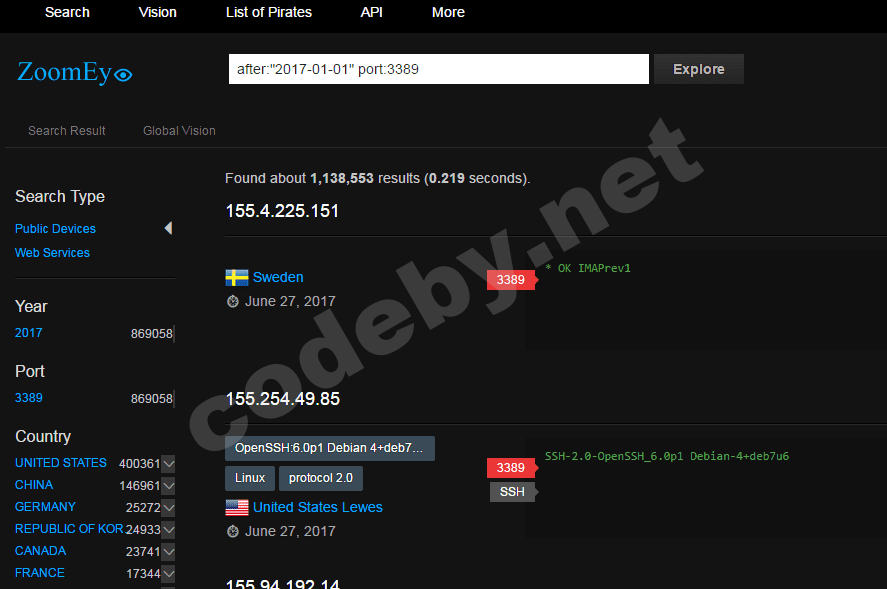Open List of Pirates menu
The image size is (887, 589).
coord(269,12)
